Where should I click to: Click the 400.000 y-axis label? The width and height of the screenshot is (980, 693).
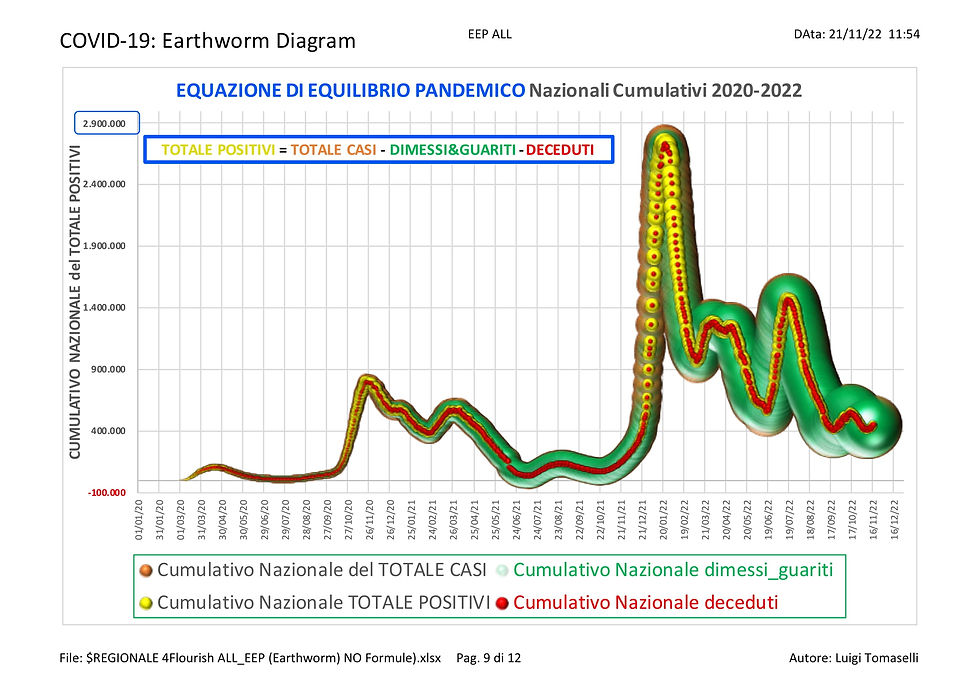point(108,431)
